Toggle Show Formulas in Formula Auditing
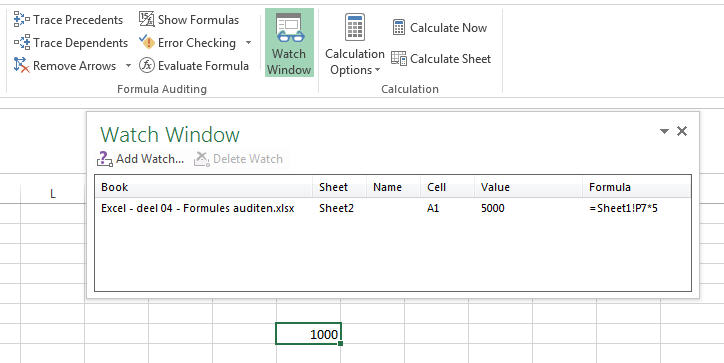 pos(189,20)
